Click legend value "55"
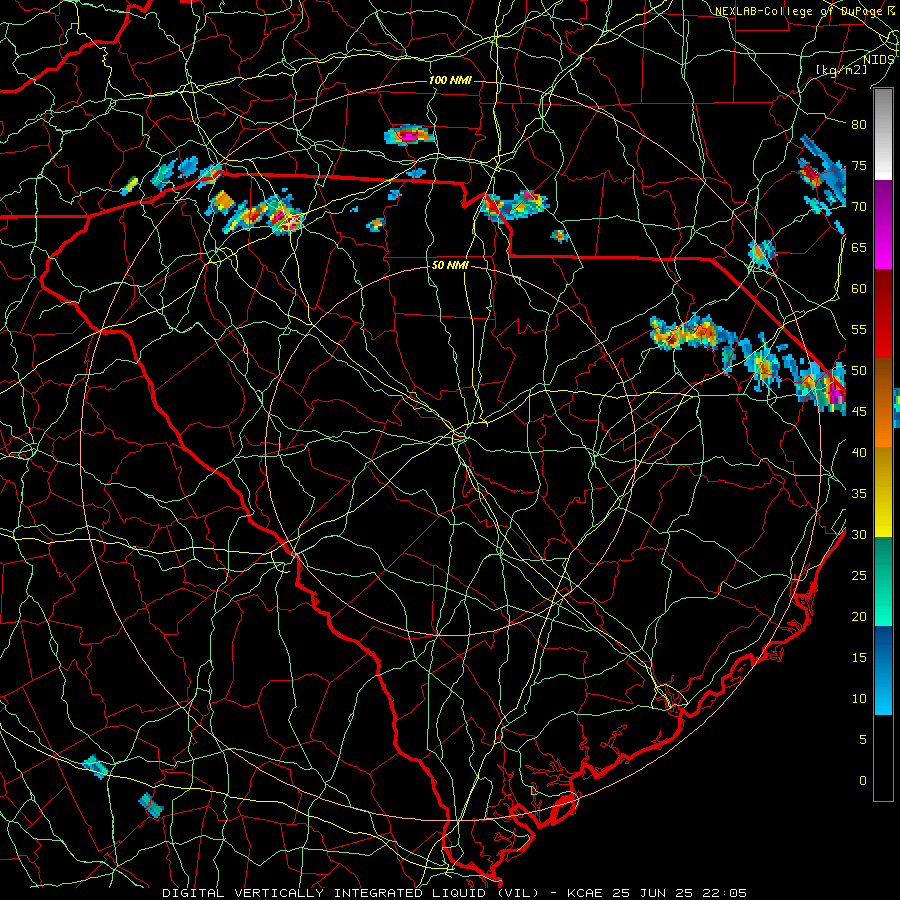This screenshot has width=900, height=900. pos(859,329)
